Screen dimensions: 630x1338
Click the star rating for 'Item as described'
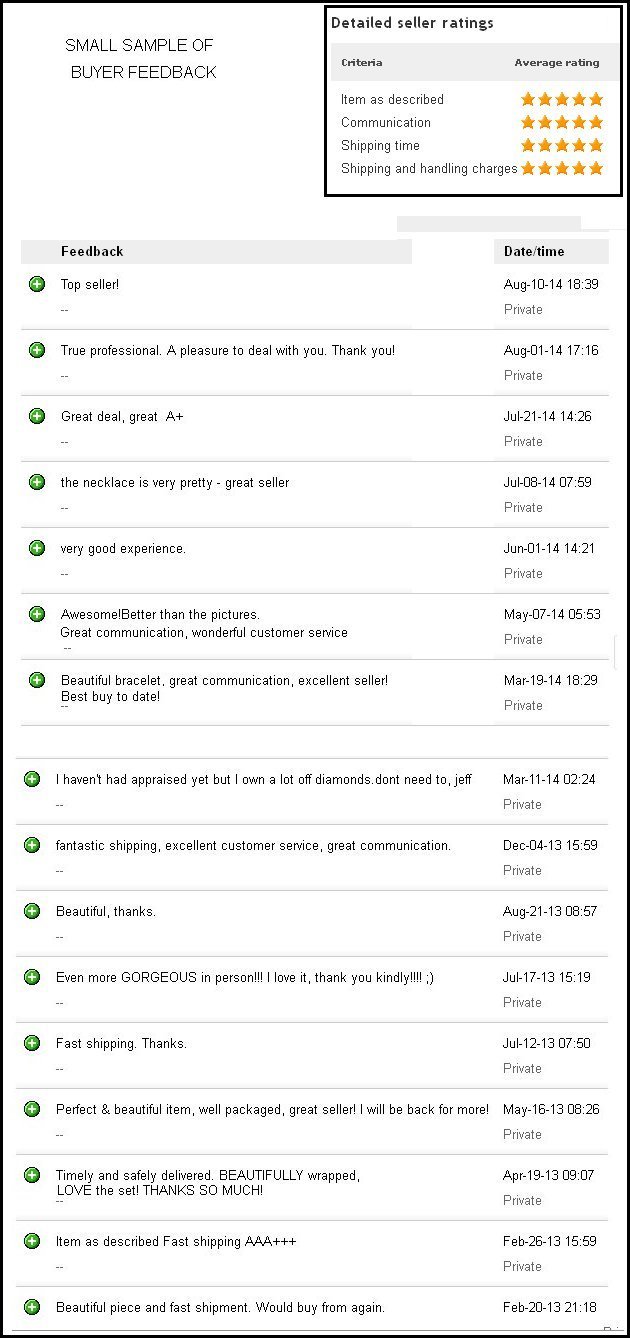[x=562, y=99]
